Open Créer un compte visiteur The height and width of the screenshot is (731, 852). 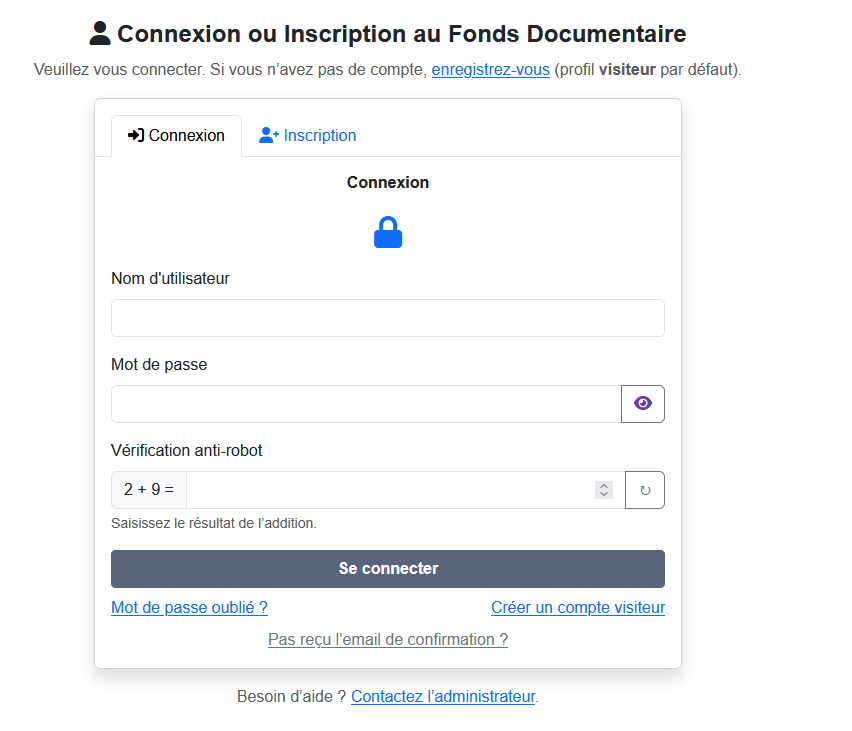point(577,607)
